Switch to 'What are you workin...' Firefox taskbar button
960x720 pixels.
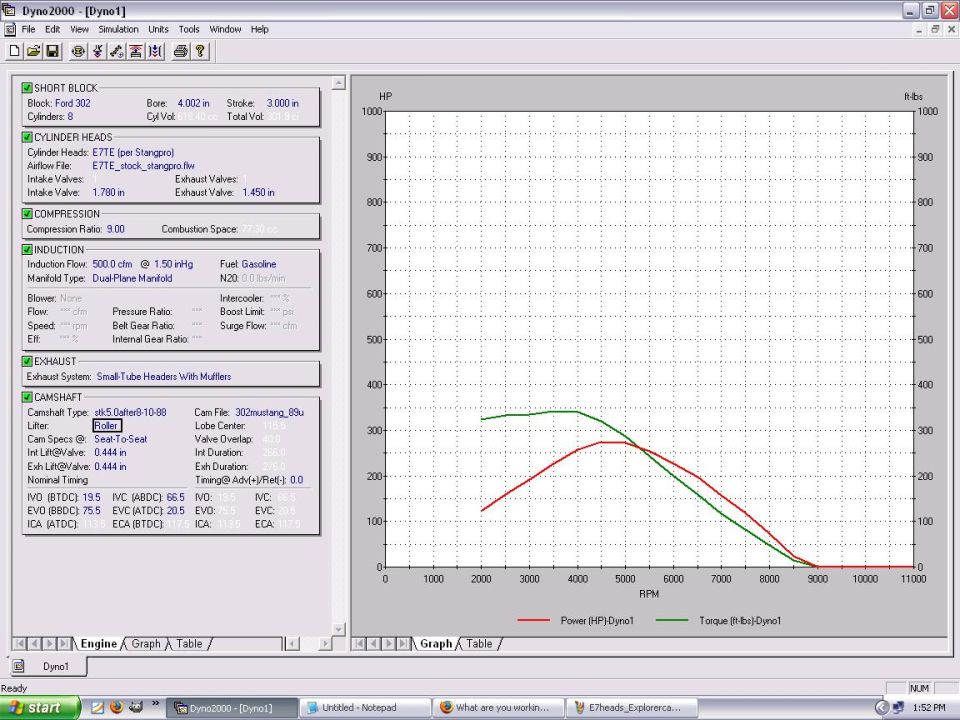(498, 708)
